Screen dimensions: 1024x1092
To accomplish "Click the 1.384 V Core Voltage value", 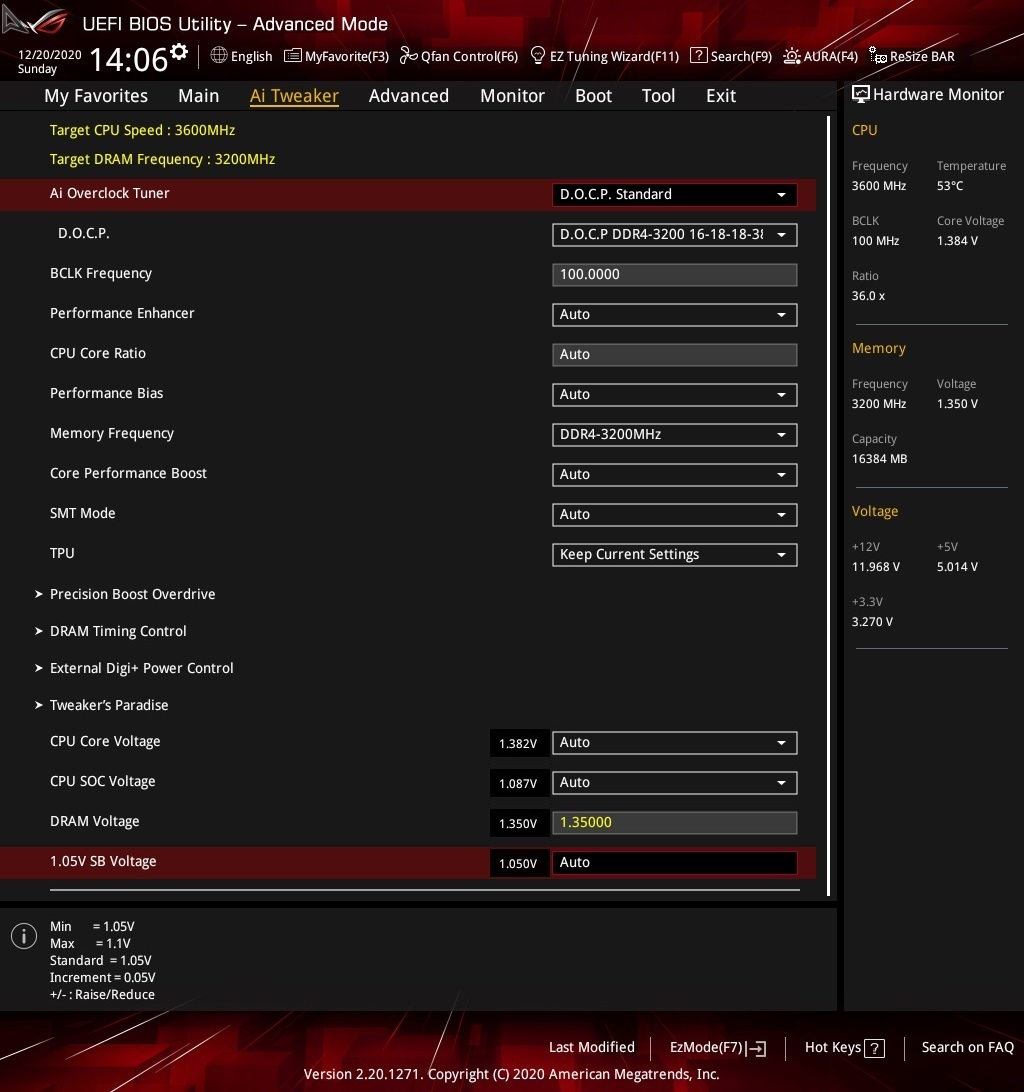I will click(x=957, y=241).
